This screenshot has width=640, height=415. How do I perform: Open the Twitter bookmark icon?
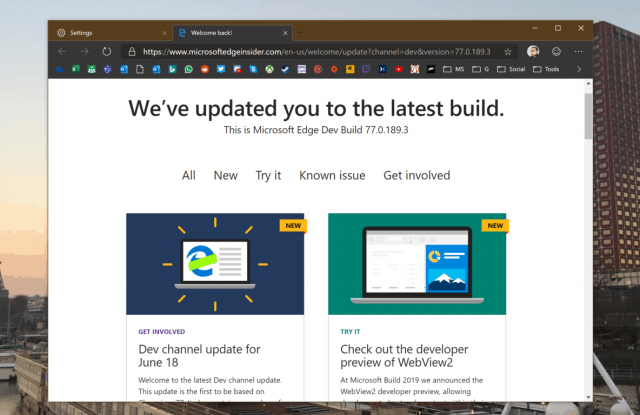pos(221,69)
